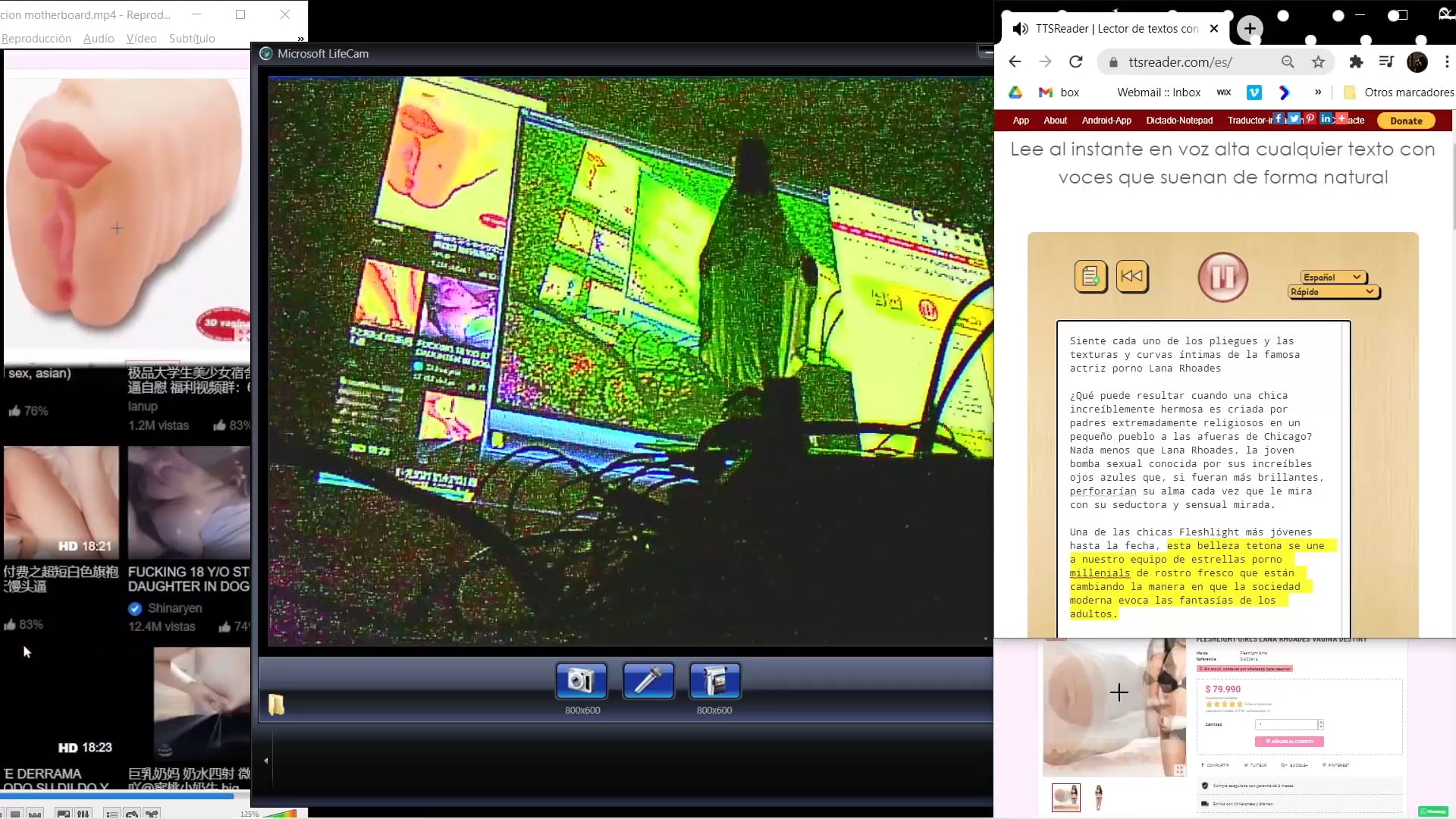Click the TTSReader new document icon

coord(1090,276)
